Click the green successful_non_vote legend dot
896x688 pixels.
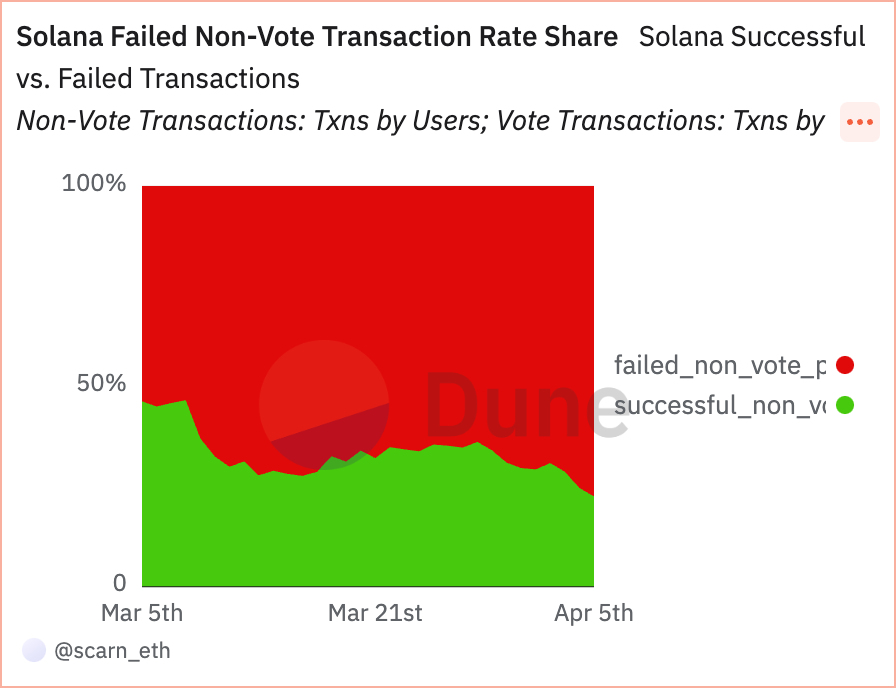(x=845, y=405)
